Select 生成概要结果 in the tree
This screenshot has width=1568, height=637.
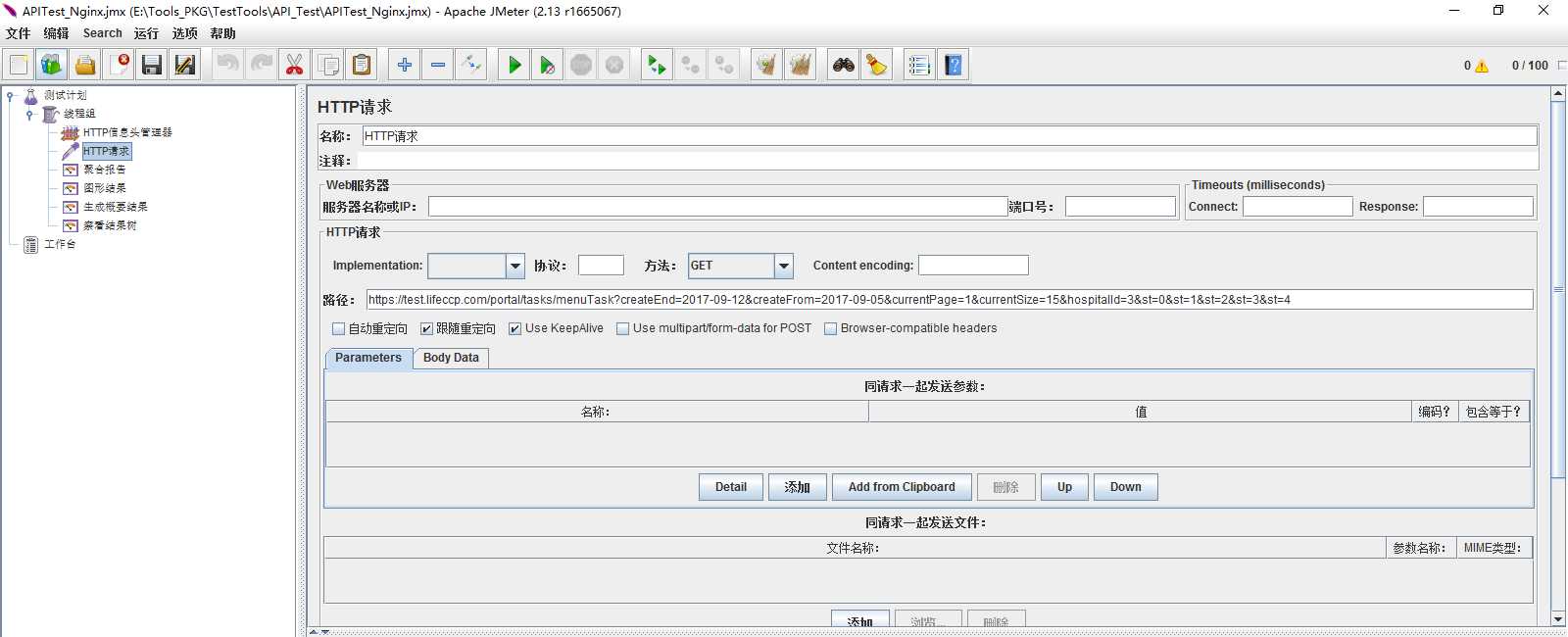[x=116, y=207]
